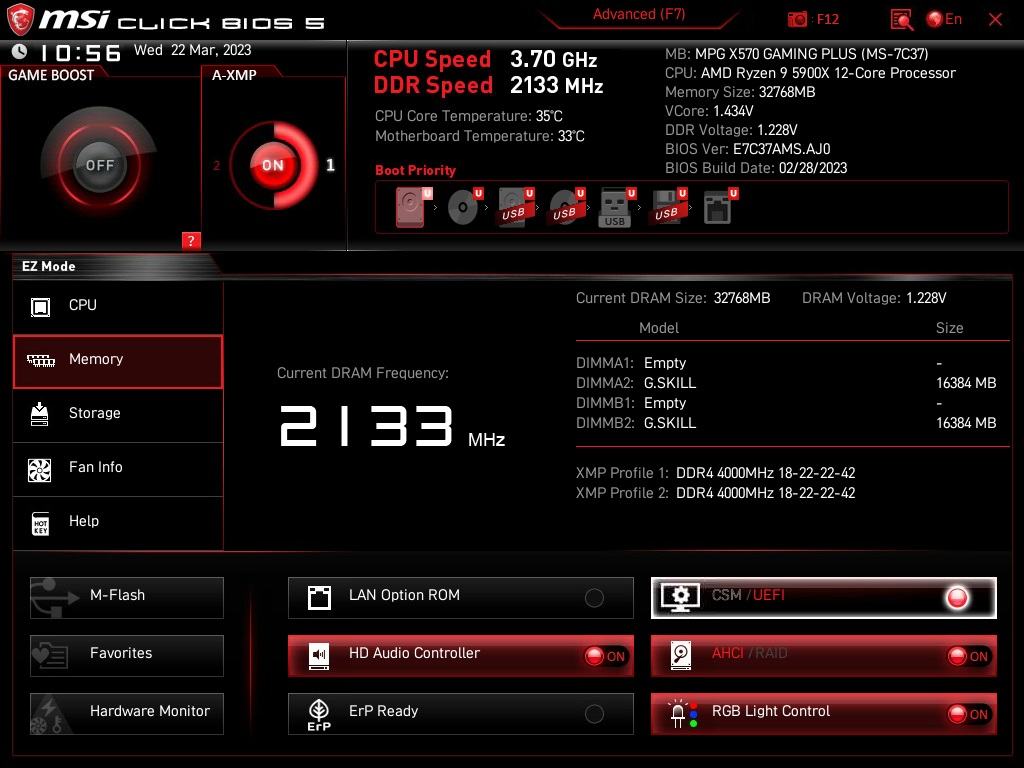The image size is (1024, 768).
Task: Select the USB key boot device
Action: [617, 208]
